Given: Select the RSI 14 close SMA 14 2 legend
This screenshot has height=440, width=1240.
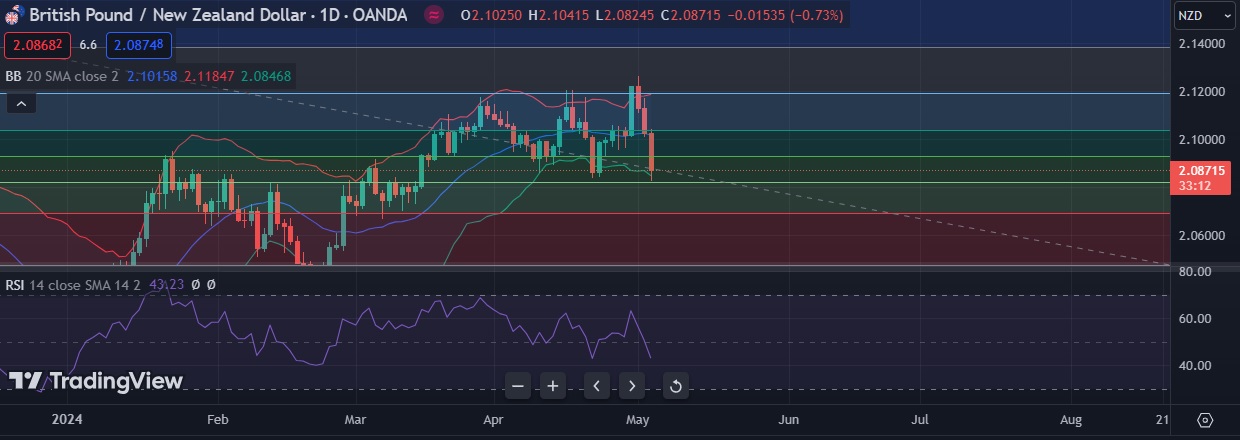Looking at the screenshot, I should pos(74,285).
